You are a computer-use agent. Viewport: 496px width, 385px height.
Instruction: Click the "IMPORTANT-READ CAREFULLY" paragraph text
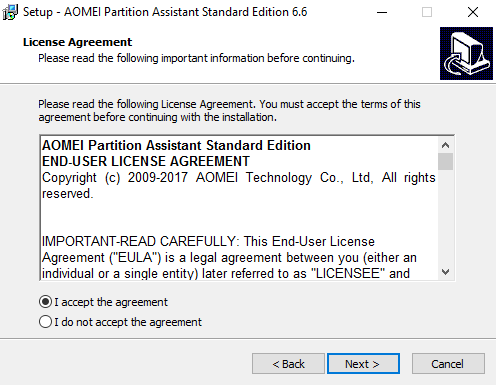pos(229,257)
